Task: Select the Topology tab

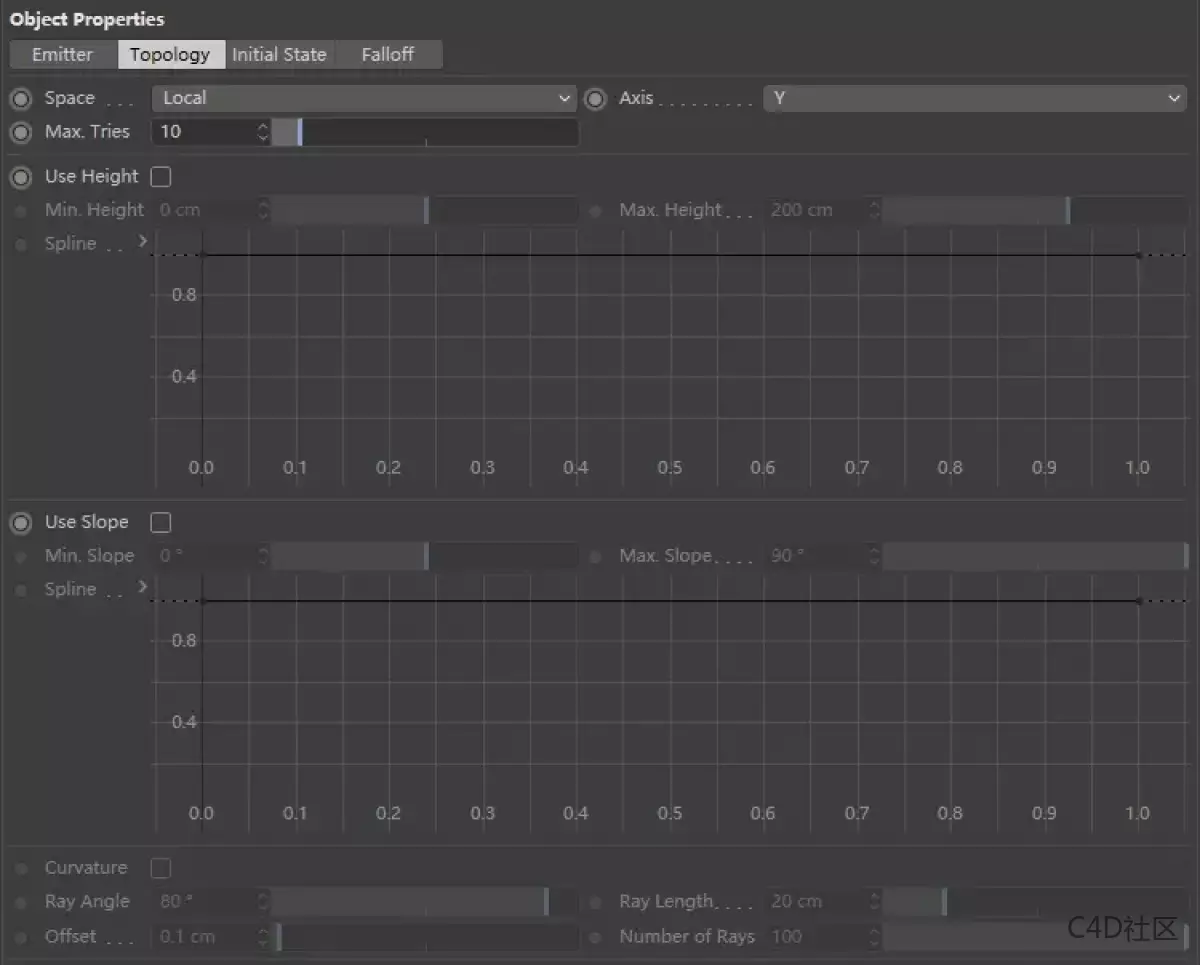Action: click(170, 55)
